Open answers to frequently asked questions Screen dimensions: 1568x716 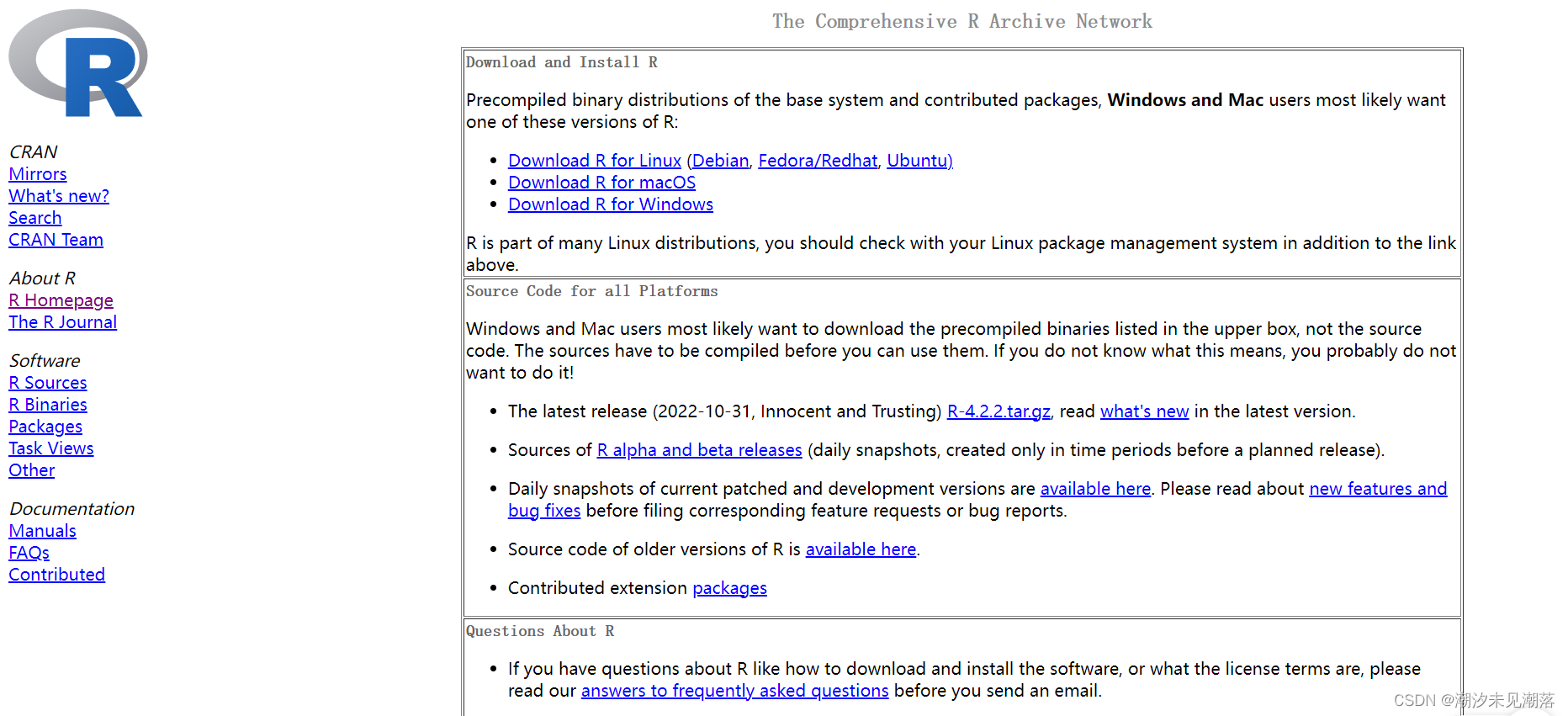[x=734, y=691]
